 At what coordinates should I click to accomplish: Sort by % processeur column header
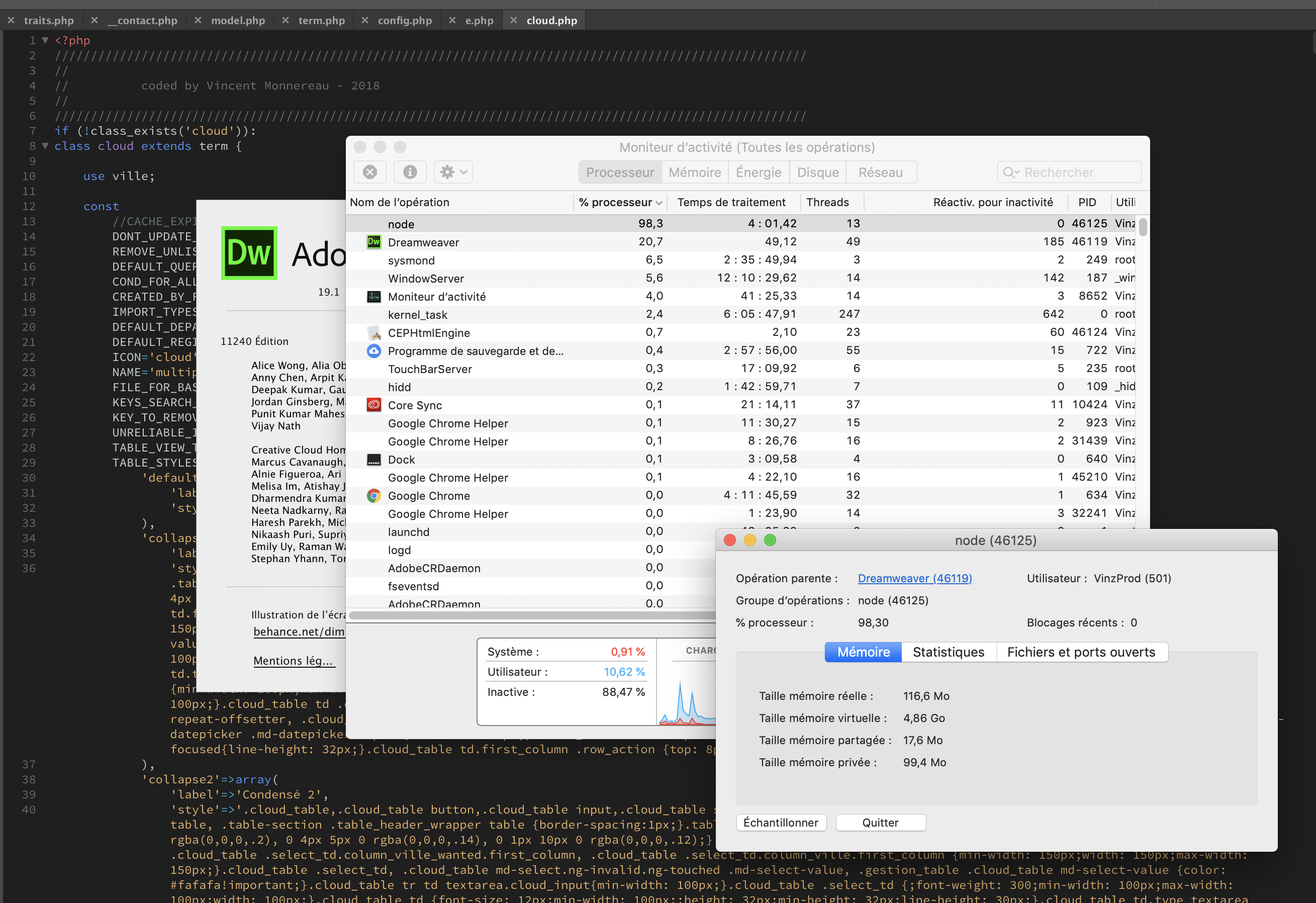click(x=620, y=202)
